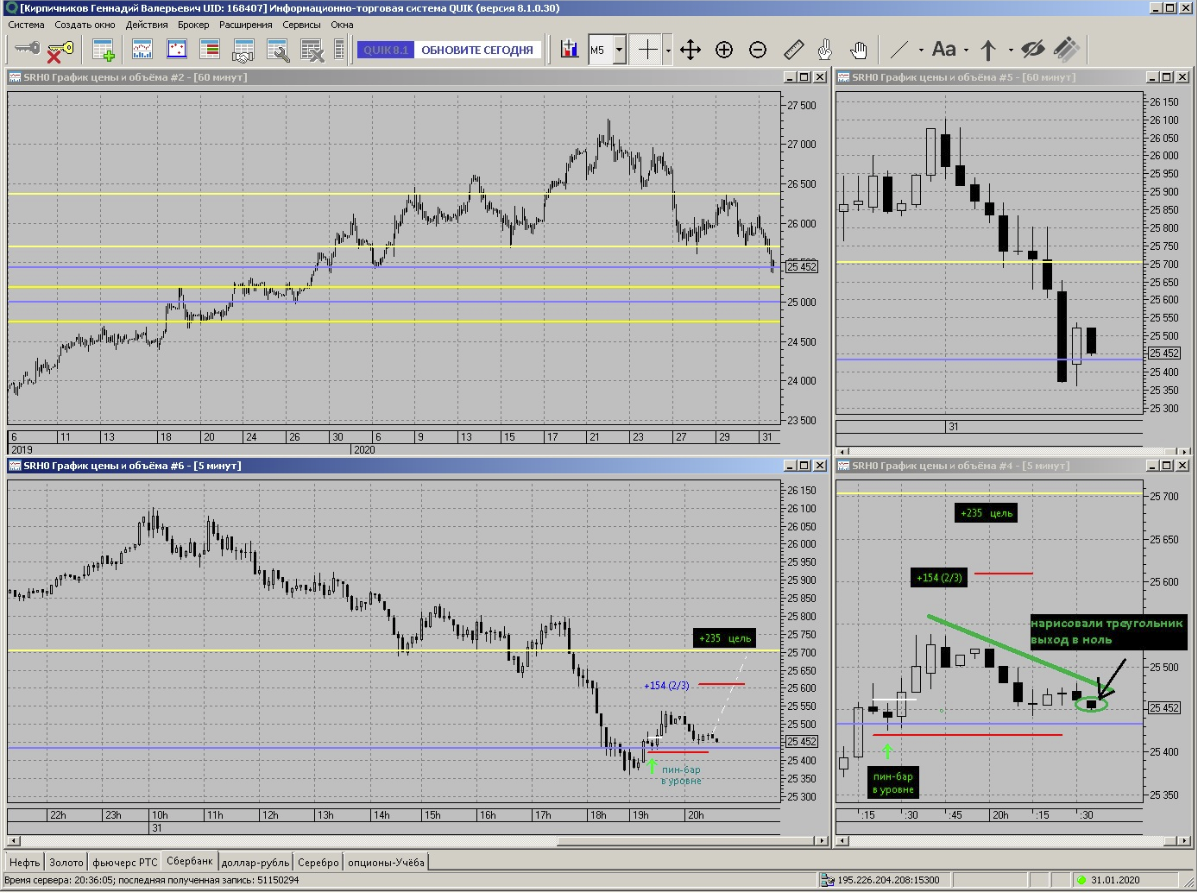Click the grey key connect icon
This screenshot has width=1197, height=893.
[x=27, y=50]
